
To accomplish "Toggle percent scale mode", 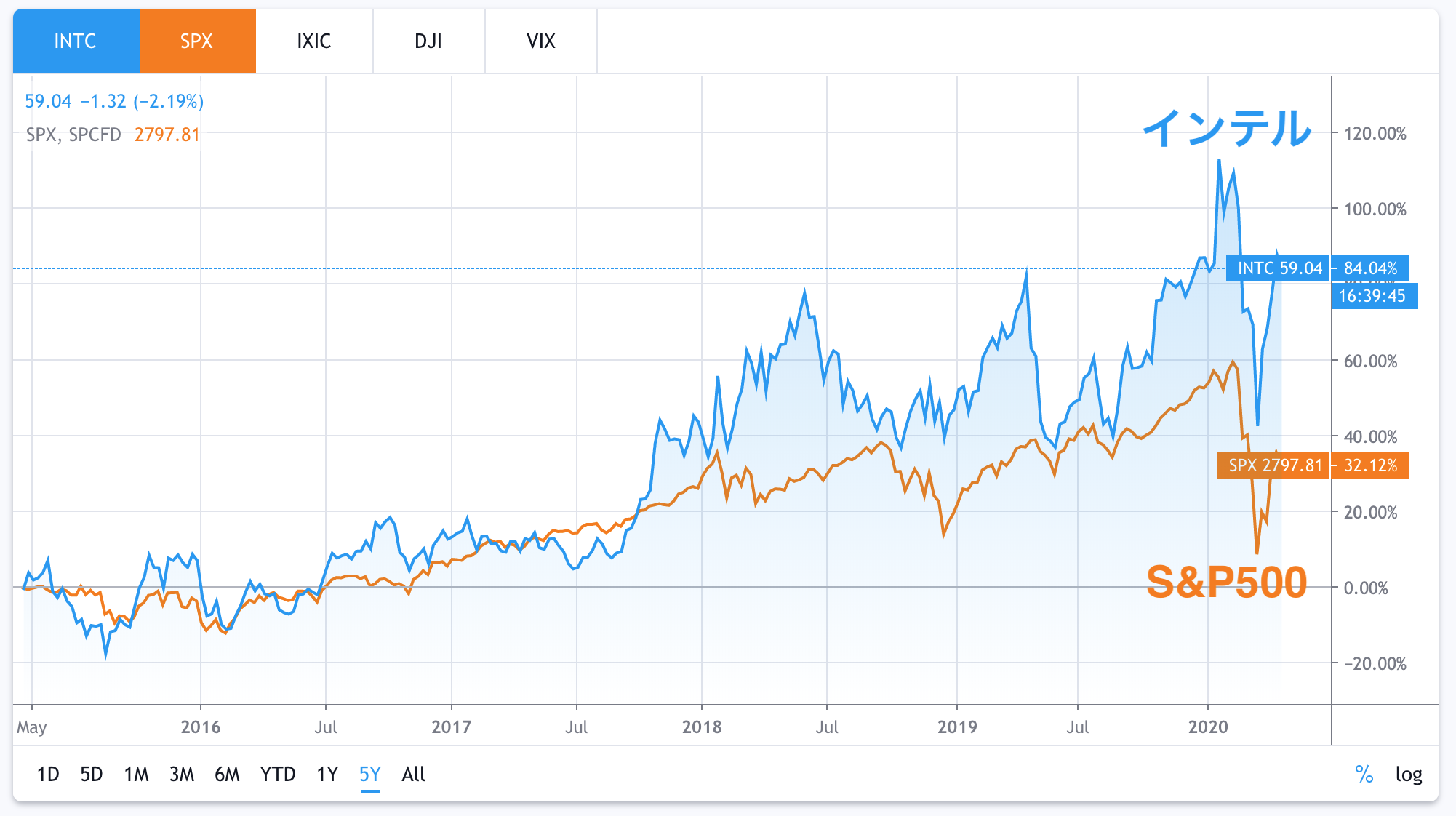I will pyautogui.click(x=1364, y=775).
